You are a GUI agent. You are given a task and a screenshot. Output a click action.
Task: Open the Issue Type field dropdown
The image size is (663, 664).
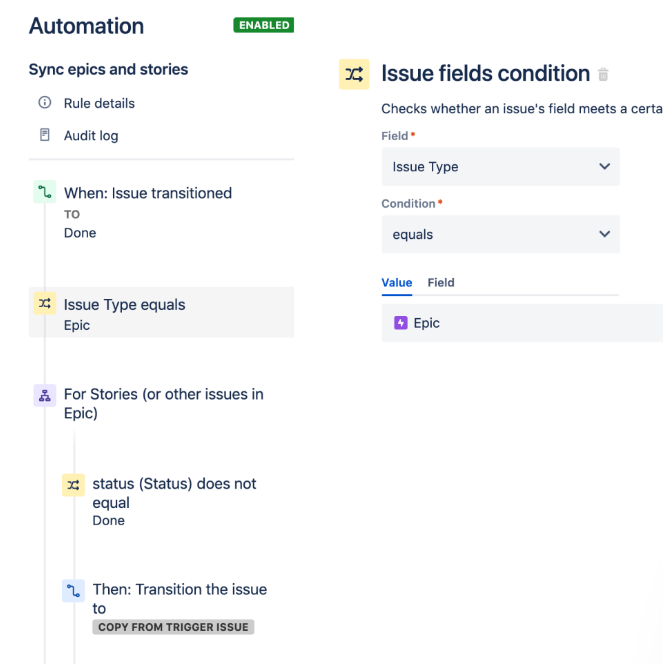click(500, 167)
